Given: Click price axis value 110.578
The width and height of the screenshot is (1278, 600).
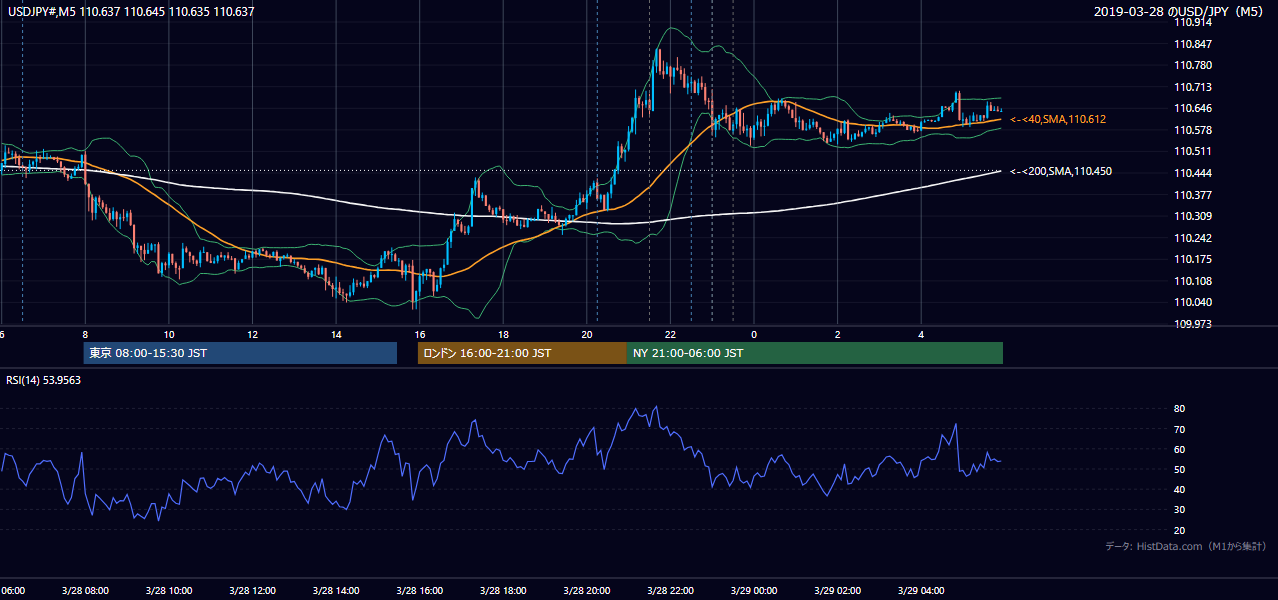Looking at the screenshot, I should 1192,130.
